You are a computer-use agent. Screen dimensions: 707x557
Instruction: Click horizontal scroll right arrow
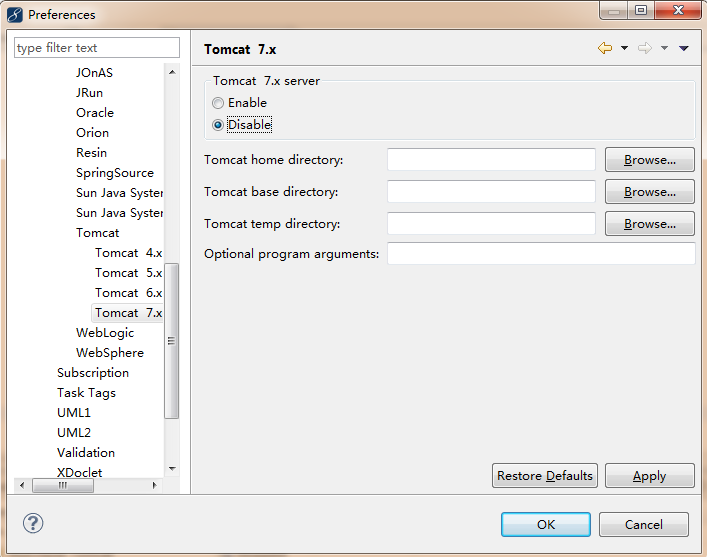155,485
